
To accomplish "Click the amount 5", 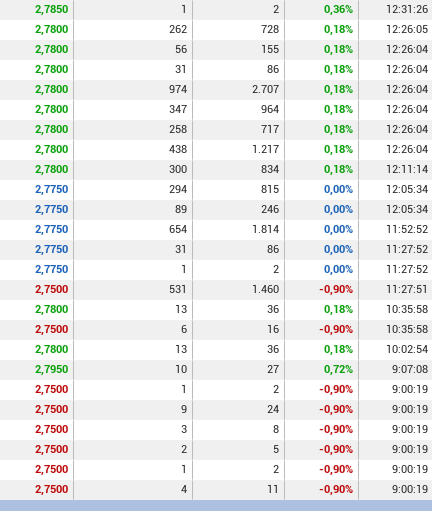I will (x=276, y=449).
